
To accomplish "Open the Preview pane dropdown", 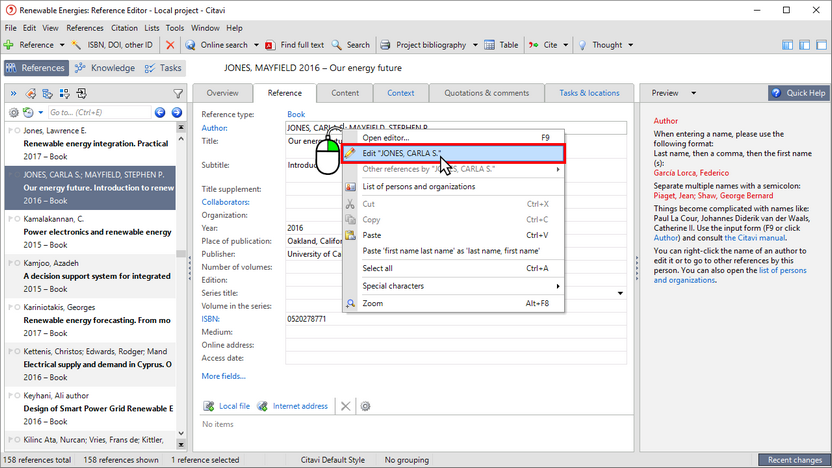I will click(x=693, y=93).
